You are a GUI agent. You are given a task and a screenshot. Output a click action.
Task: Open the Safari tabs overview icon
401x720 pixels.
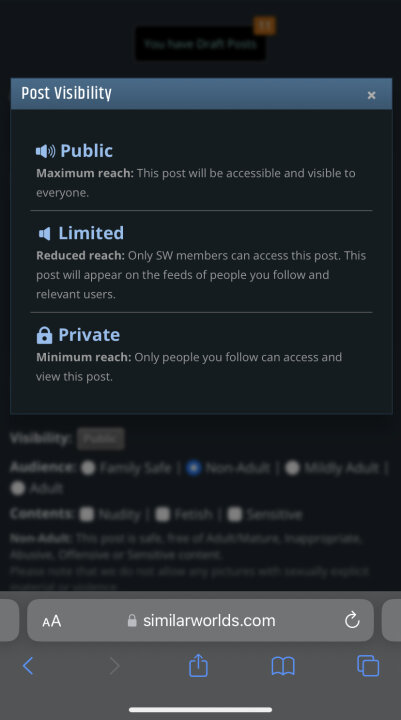point(368,665)
